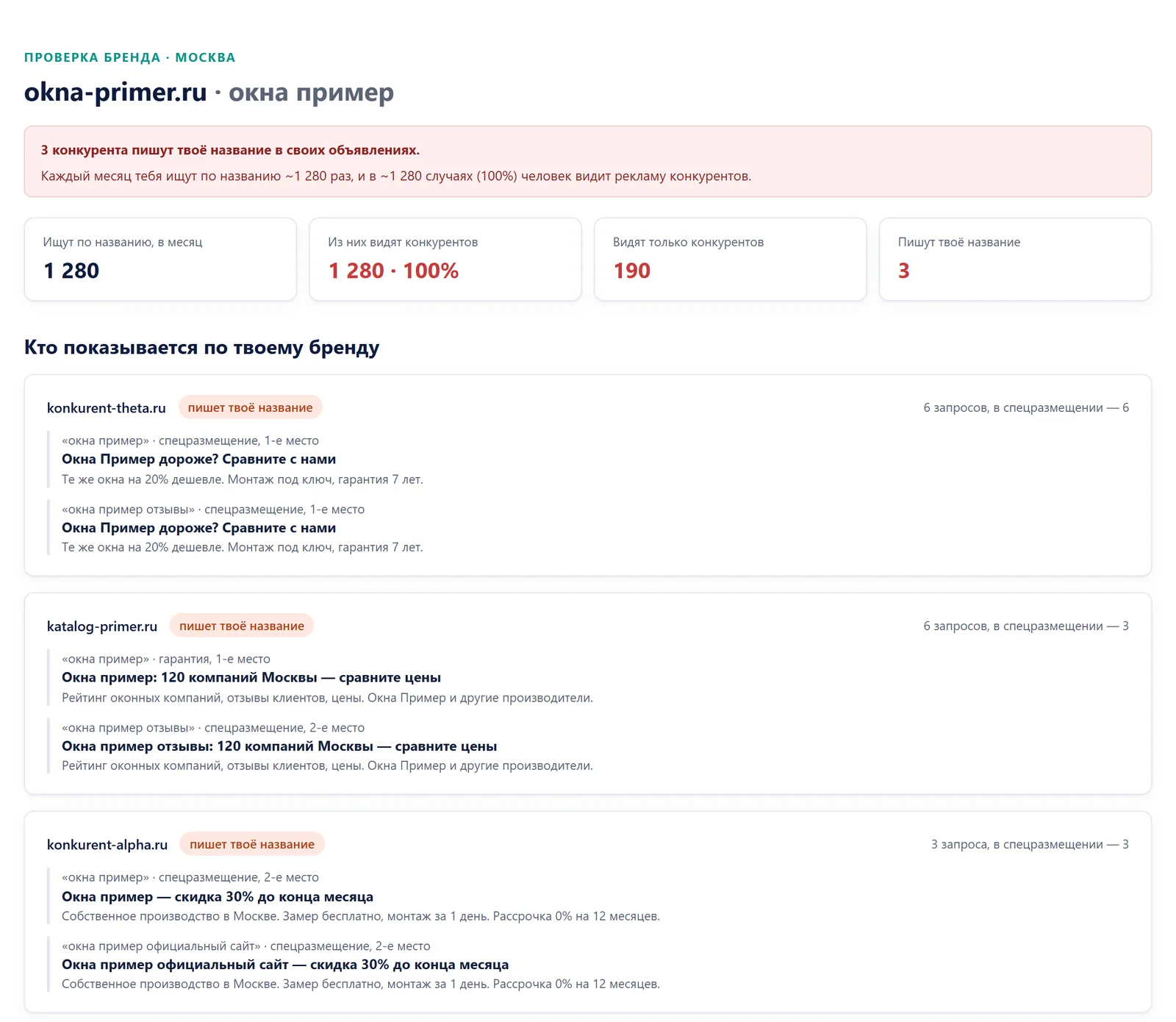
Task: Open ad 'Окна пример официальный сайт — скидка 30%'
Action: click(285, 964)
